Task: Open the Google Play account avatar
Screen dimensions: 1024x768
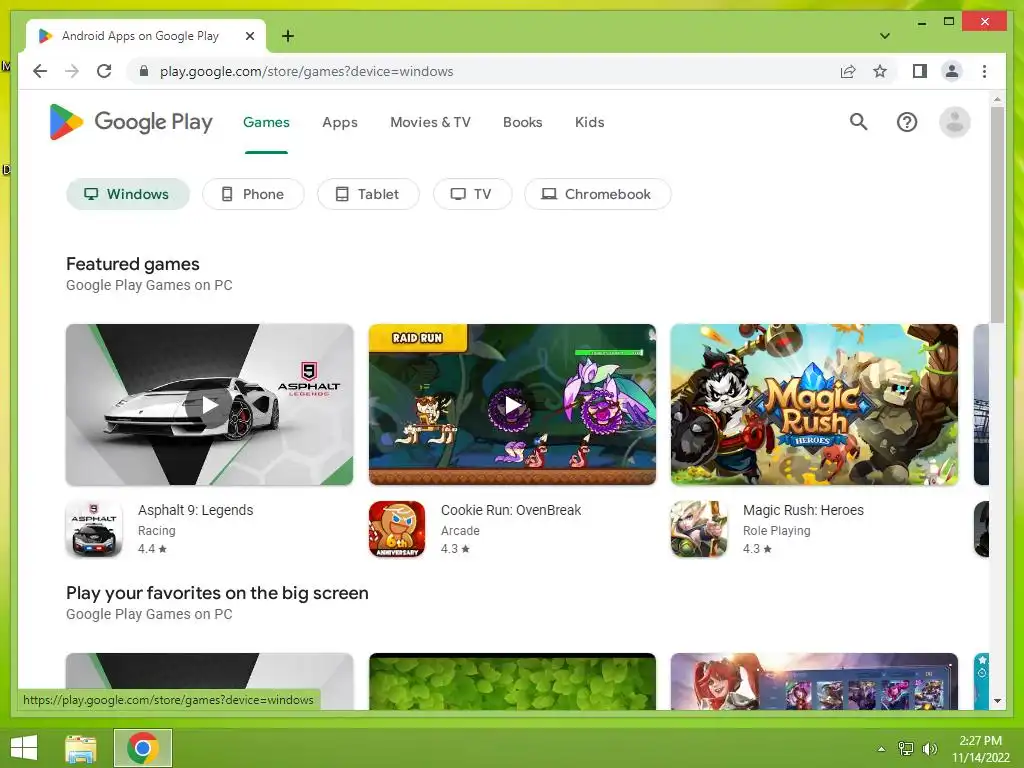Action: pyautogui.click(x=954, y=122)
